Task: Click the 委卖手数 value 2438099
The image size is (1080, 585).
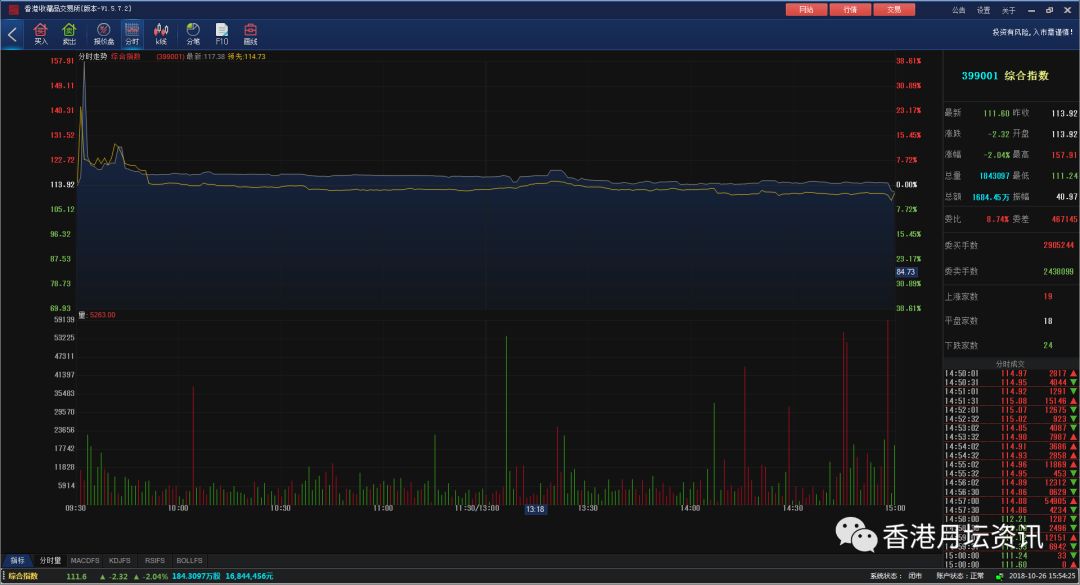Action: pyautogui.click(x=1059, y=271)
